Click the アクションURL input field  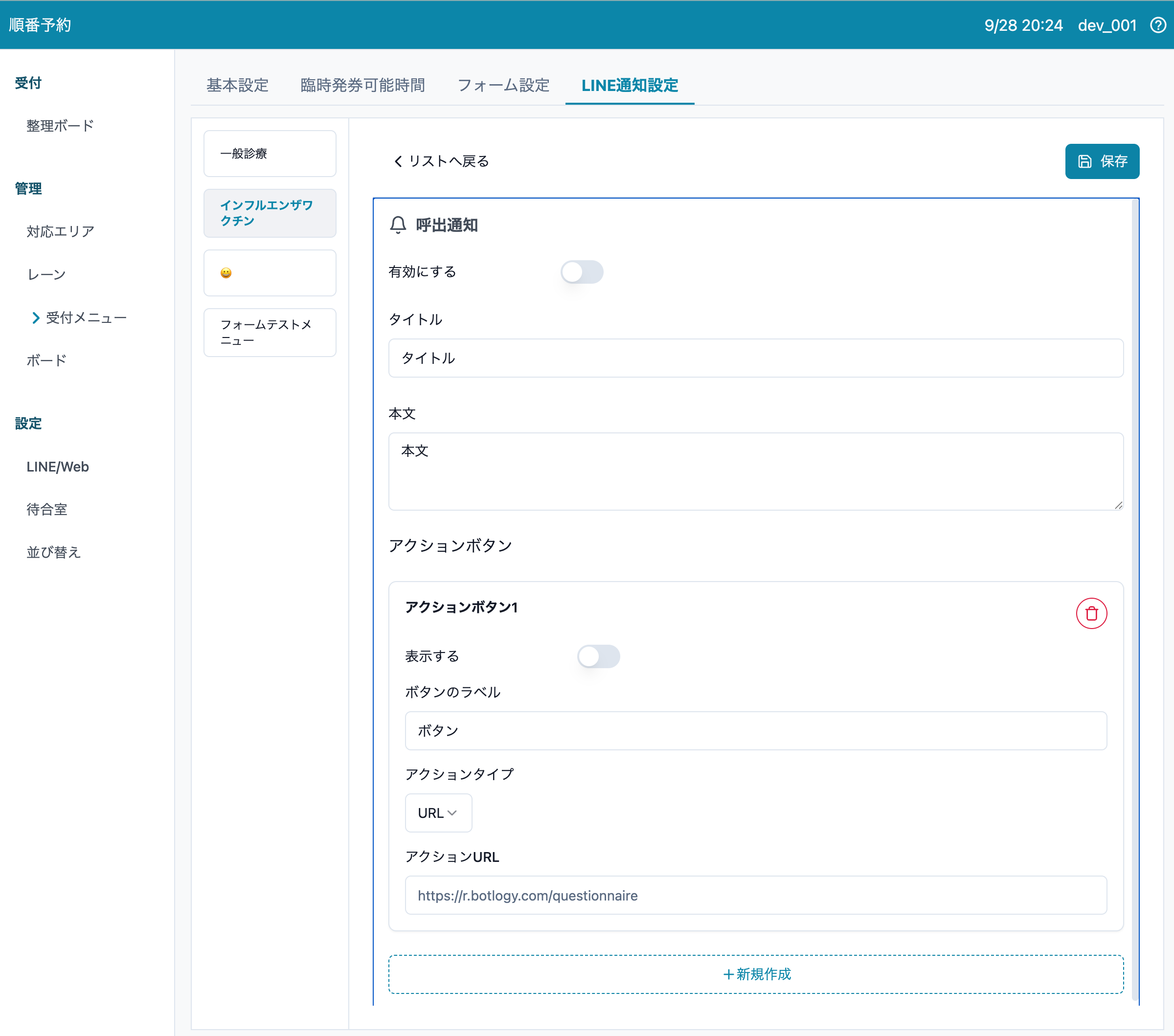tap(755, 895)
